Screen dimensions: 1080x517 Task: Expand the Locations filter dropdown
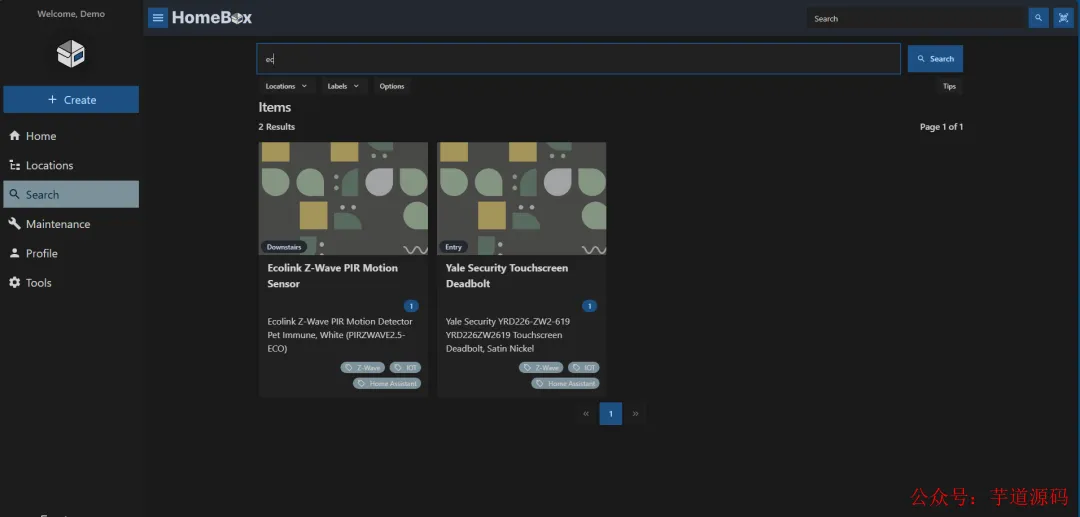click(287, 86)
